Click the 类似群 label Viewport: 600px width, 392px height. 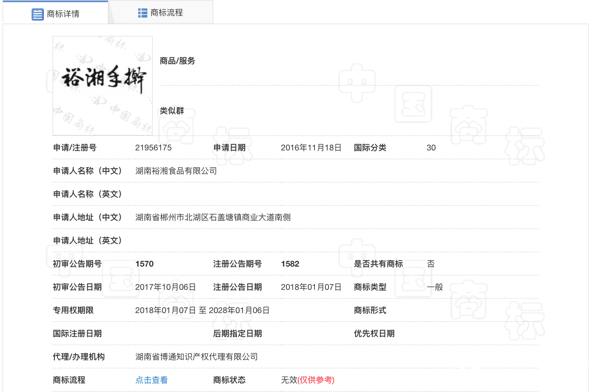[x=172, y=111]
